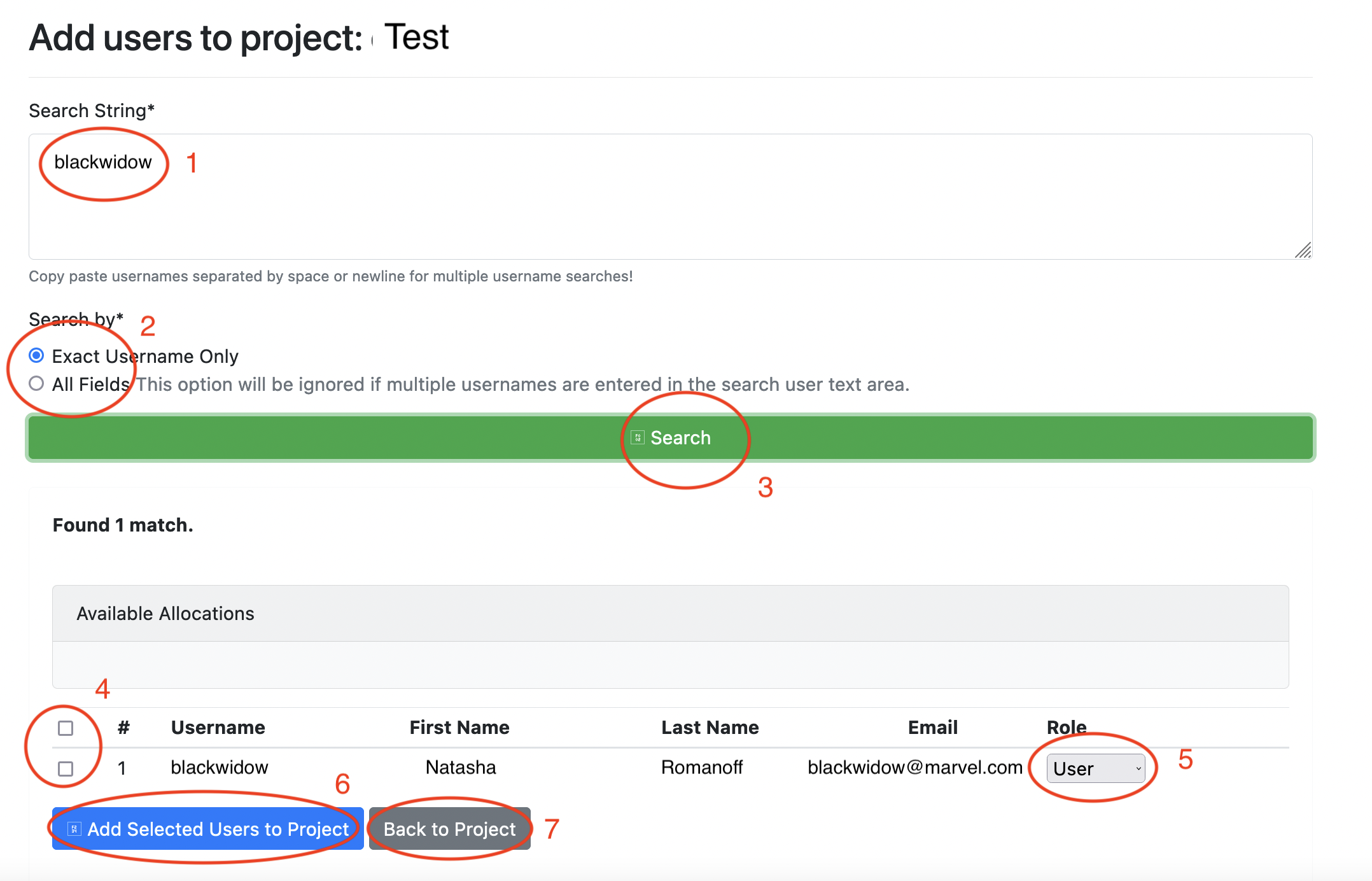This screenshot has height=881, width=1372.
Task: Click Add Selected Users to Project button
Action: (208, 829)
